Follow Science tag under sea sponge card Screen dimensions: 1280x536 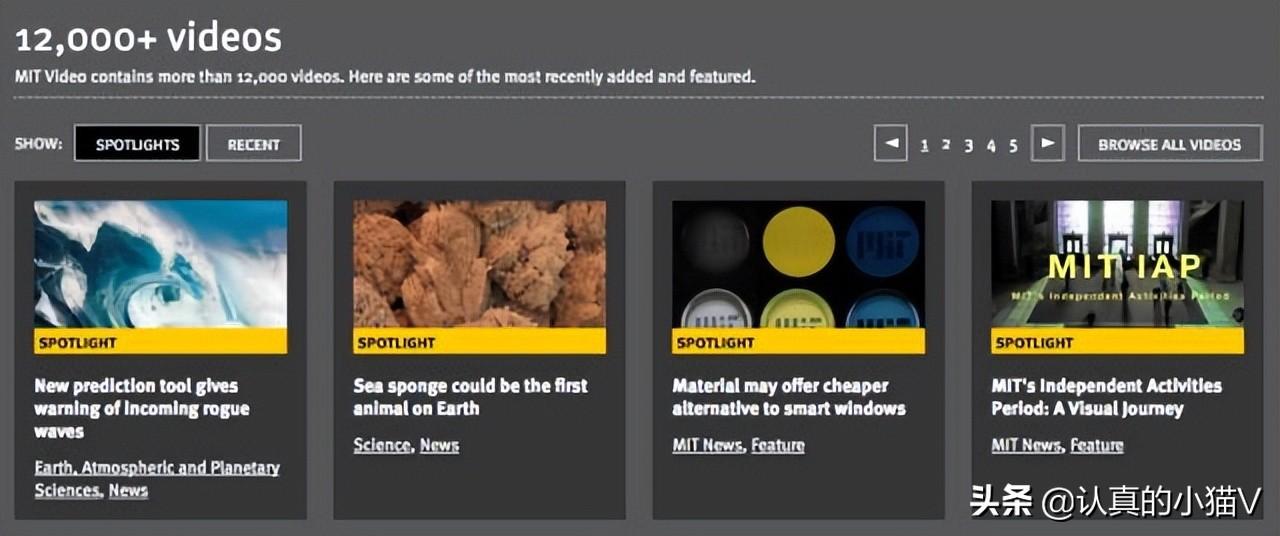click(382, 445)
